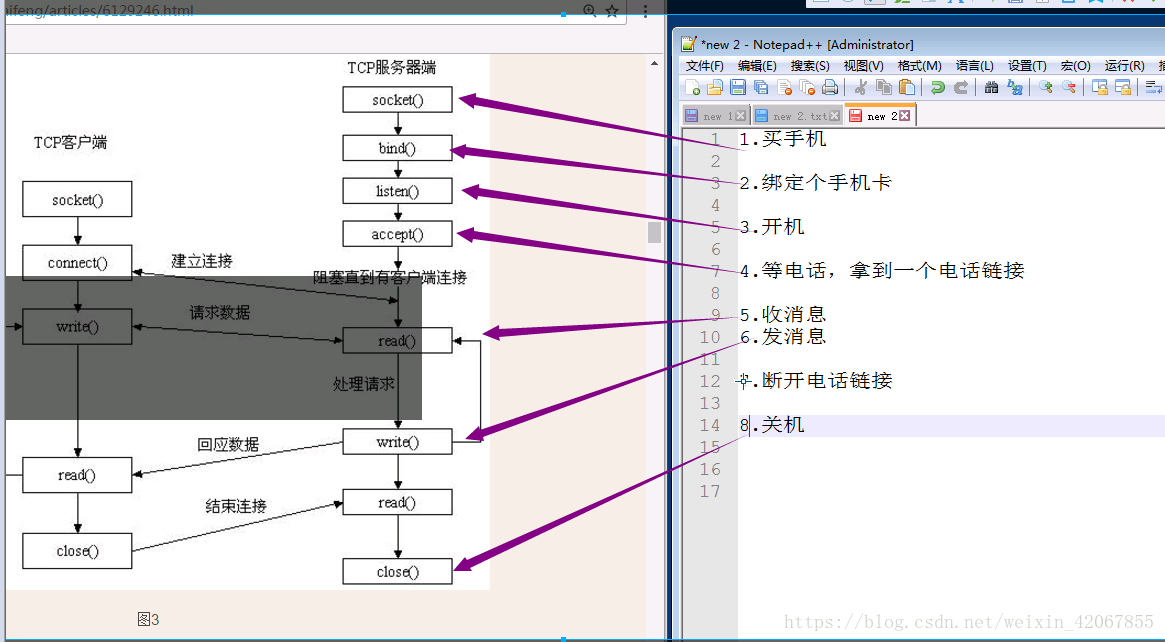Click the Open file icon in Notepad++
This screenshot has height=642, width=1165.
(715, 88)
